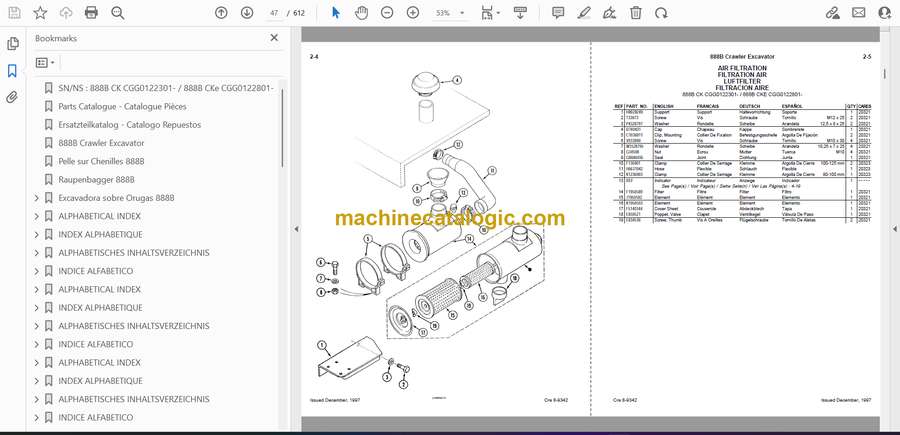Rotate the page with the rotate icon
Viewport: 900px width, 435px height.
tap(661, 13)
